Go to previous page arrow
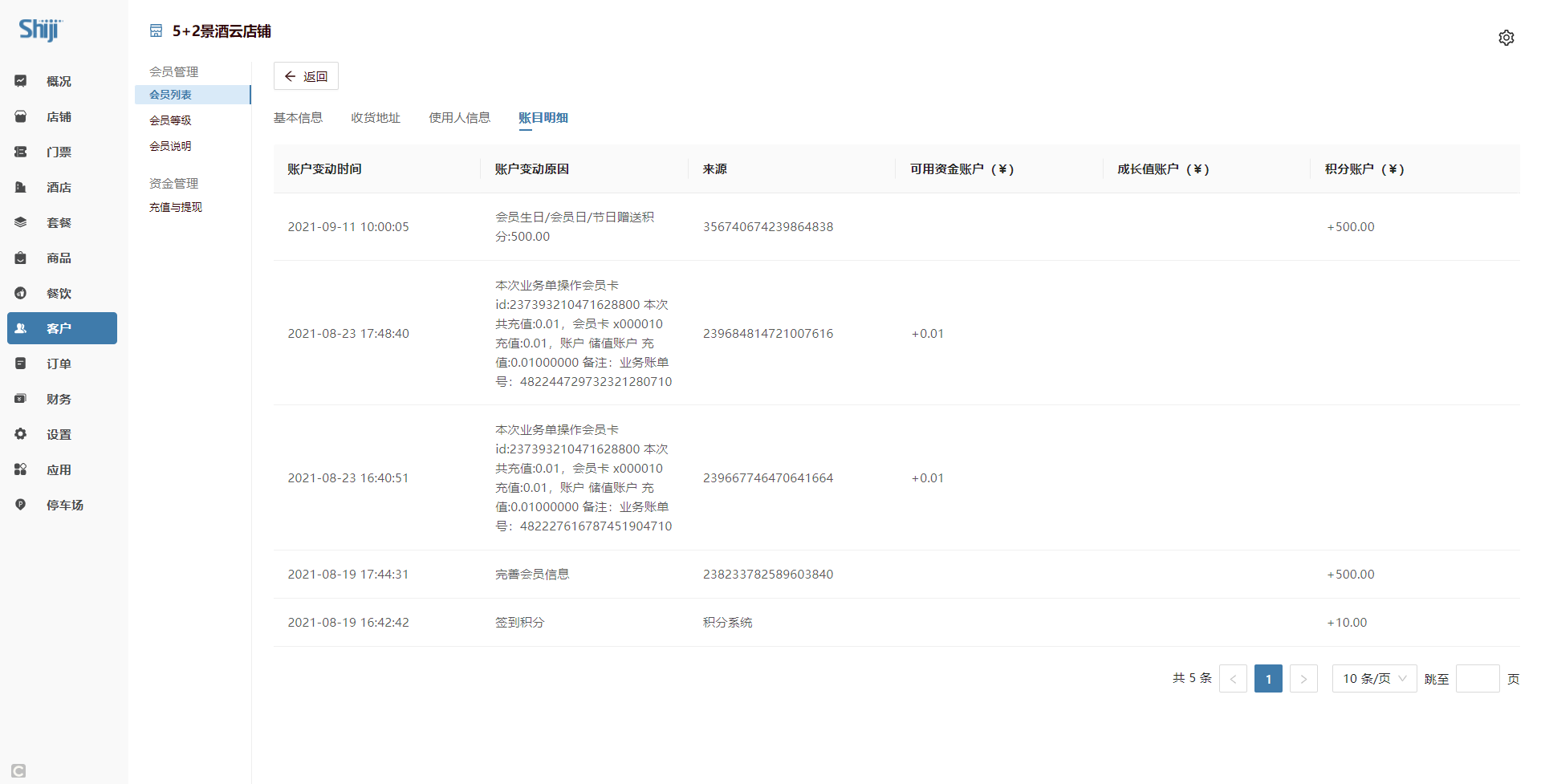The height and width of the screenshot is (784, 1541). (x=1233, y=679)
